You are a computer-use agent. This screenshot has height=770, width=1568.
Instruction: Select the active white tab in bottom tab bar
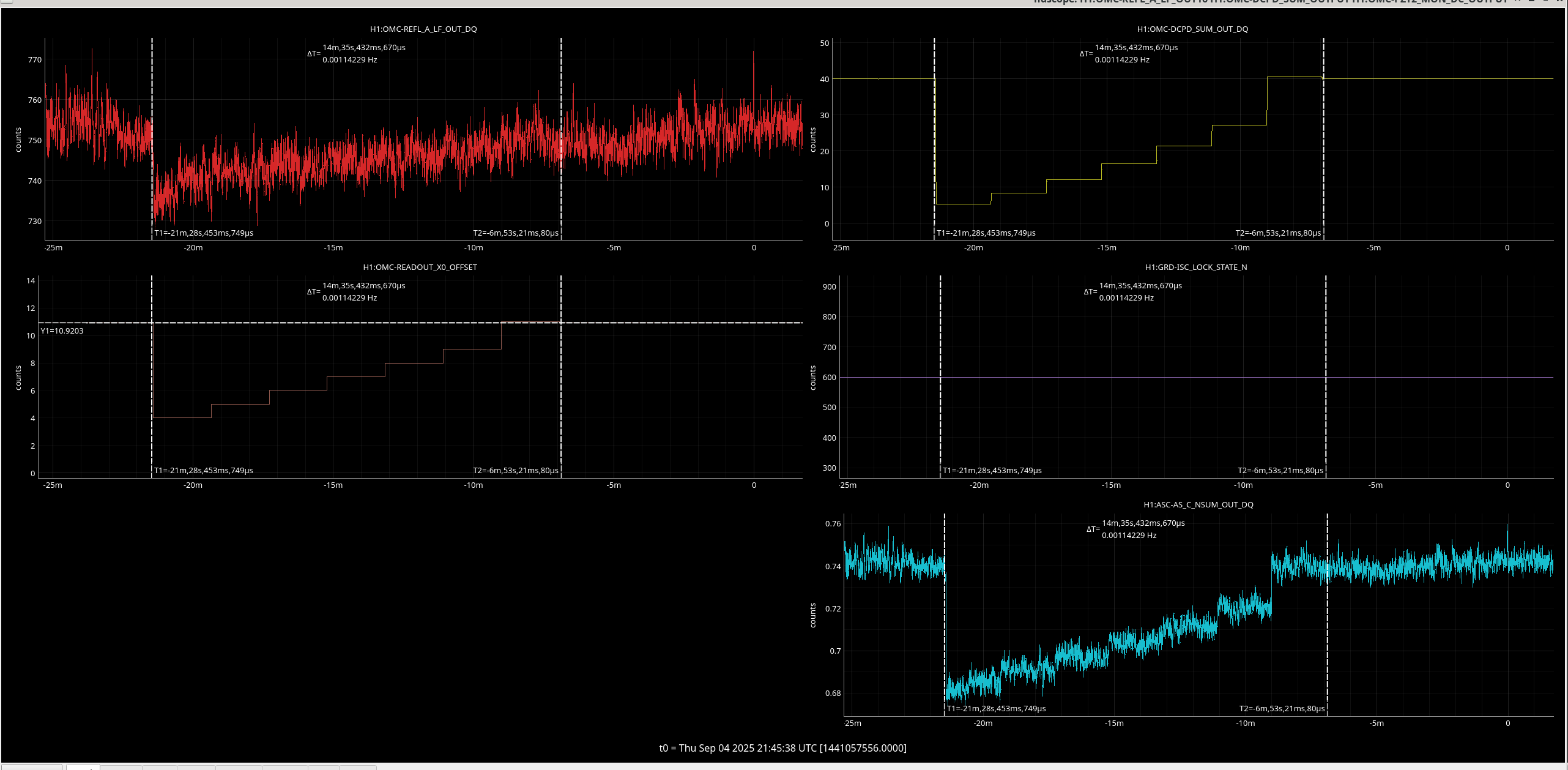[x=83, y=767]
